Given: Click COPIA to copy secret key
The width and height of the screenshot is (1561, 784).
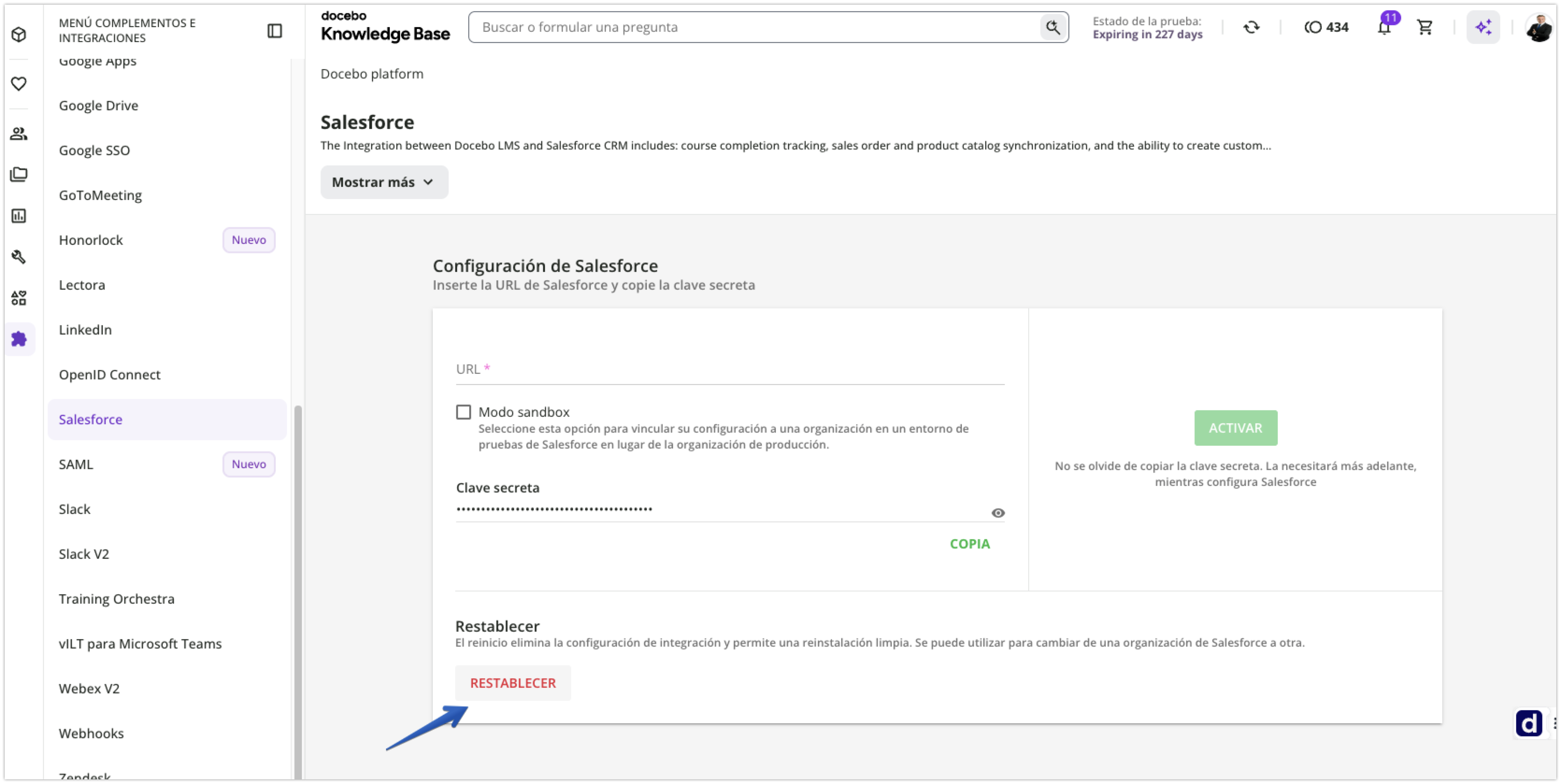Looking at the screenshot, I should click(x=969, y=543).
